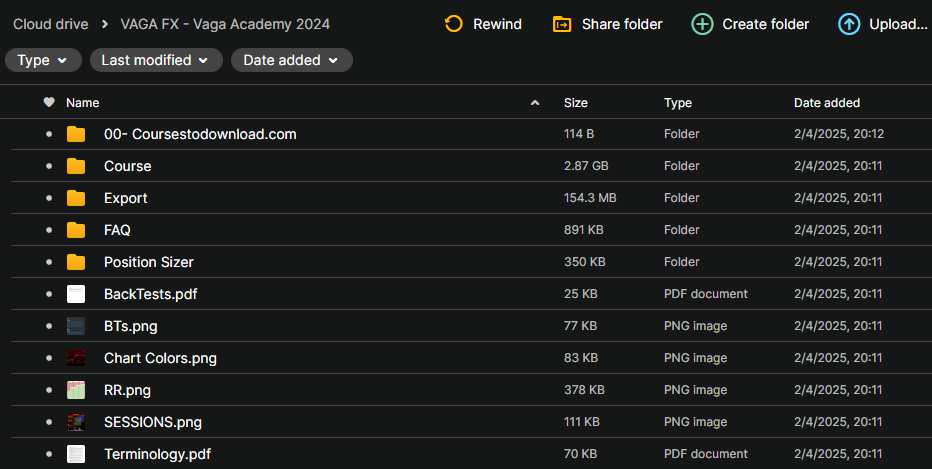
Task: Select the 00- Coursestodownload.com folder name
Action: coord(200,134)
